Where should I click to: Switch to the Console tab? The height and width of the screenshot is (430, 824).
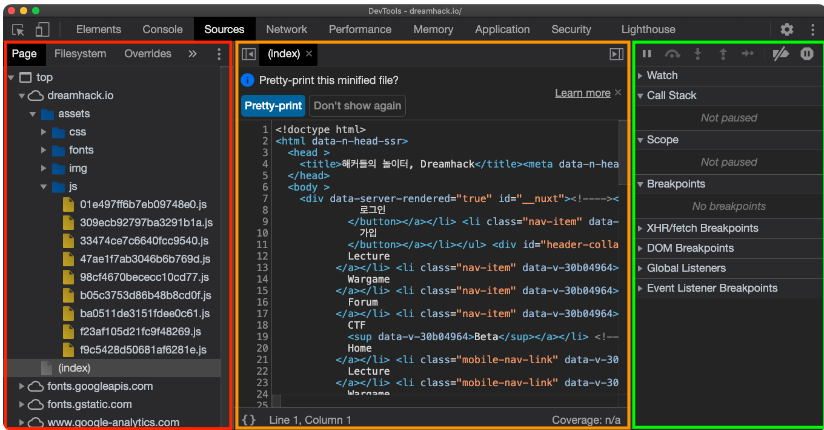[162, 29]
